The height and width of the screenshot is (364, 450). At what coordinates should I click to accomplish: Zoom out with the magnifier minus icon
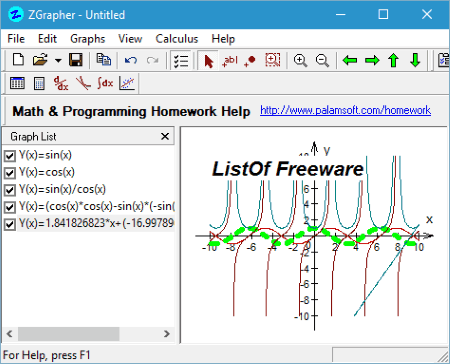[x=322, y=61]
